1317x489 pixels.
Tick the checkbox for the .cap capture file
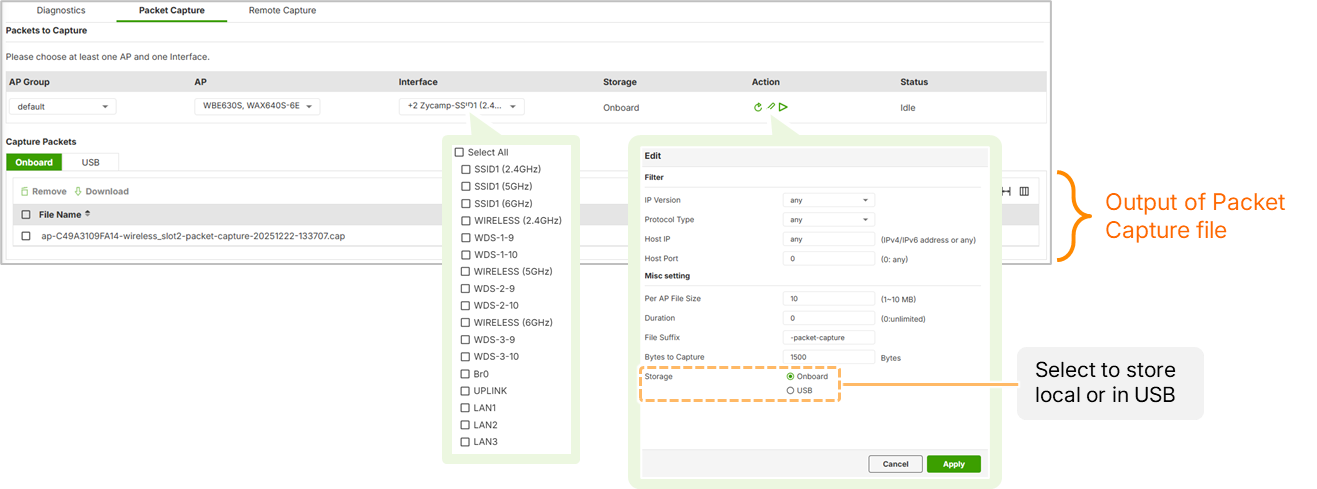(26, 236)
